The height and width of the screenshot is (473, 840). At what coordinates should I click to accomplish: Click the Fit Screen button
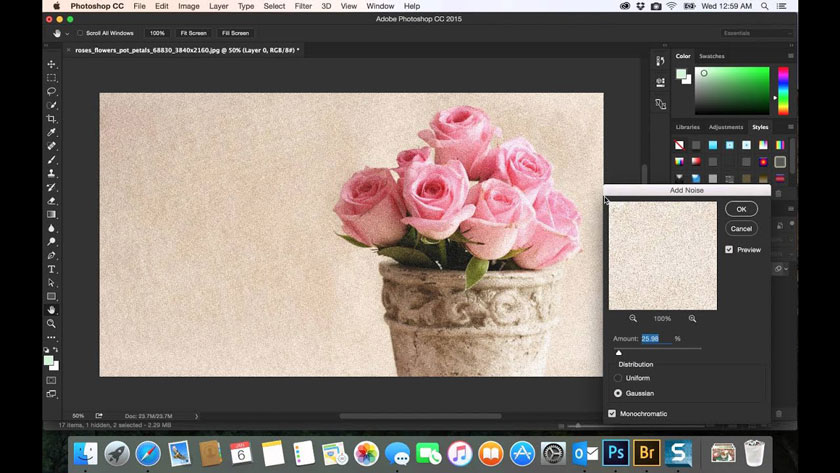pyautogui.click(x=193, y=33)
